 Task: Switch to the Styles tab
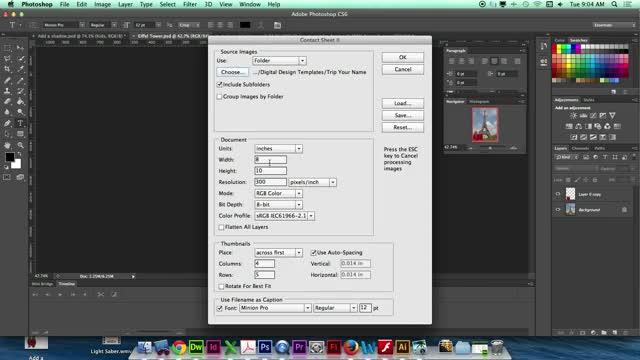[x=589, y=100]
